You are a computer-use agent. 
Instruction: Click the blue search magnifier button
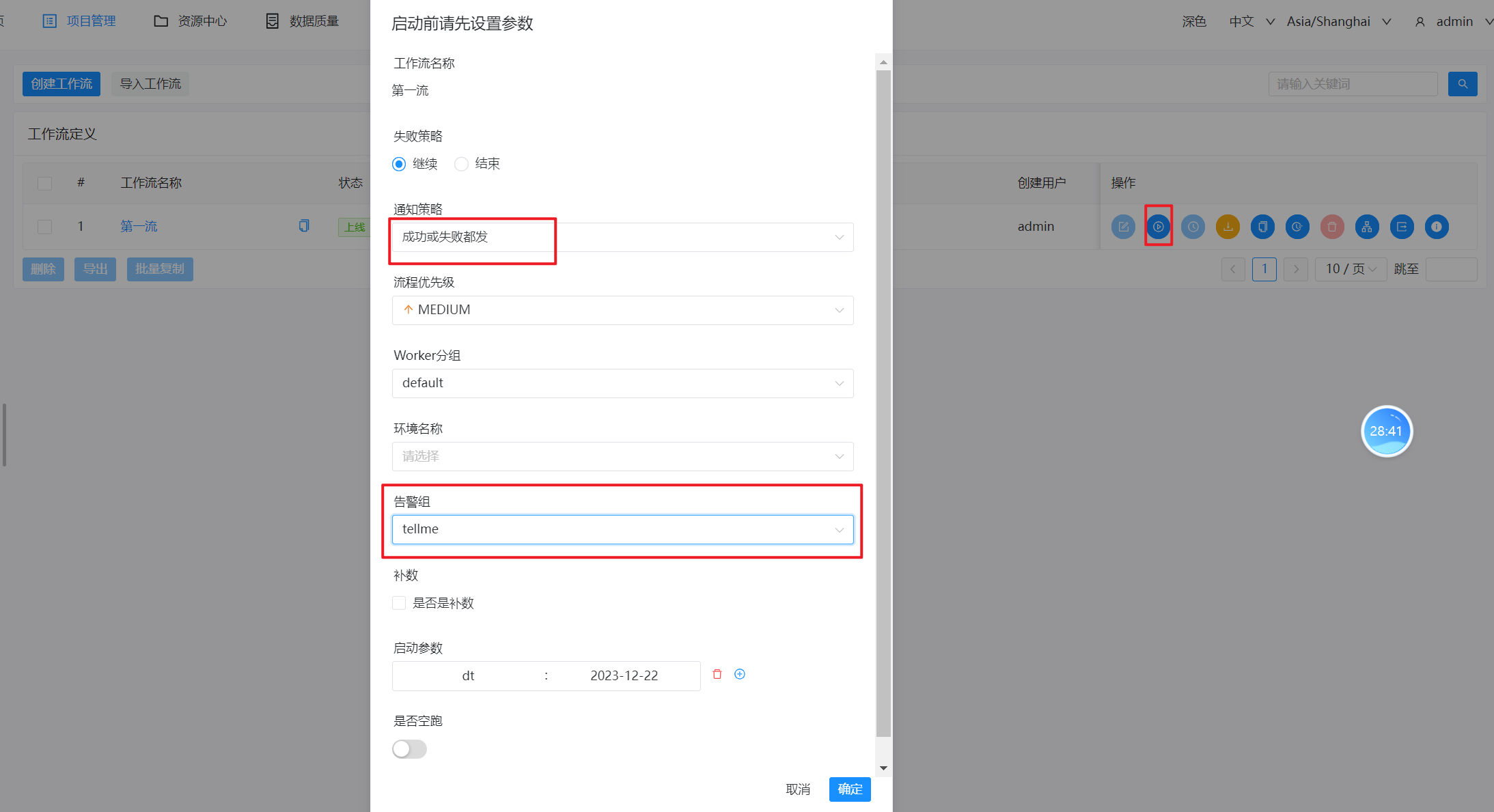1462,84
